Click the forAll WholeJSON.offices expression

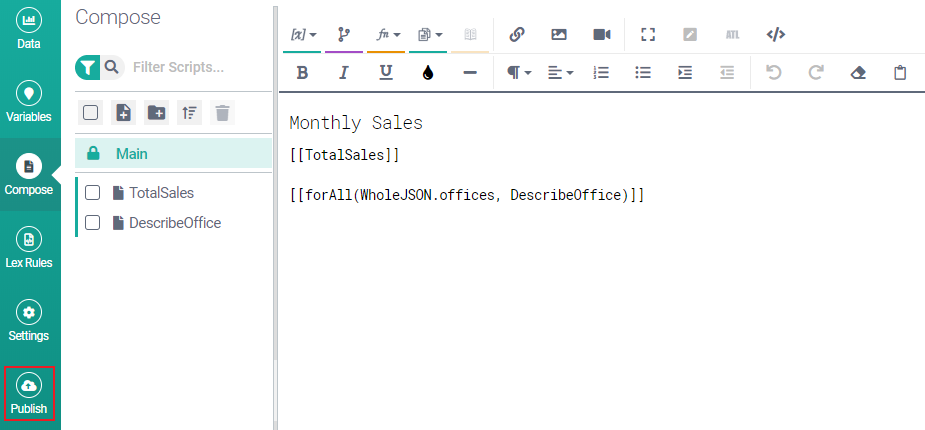pyautogui.click(x=467, y=195)
